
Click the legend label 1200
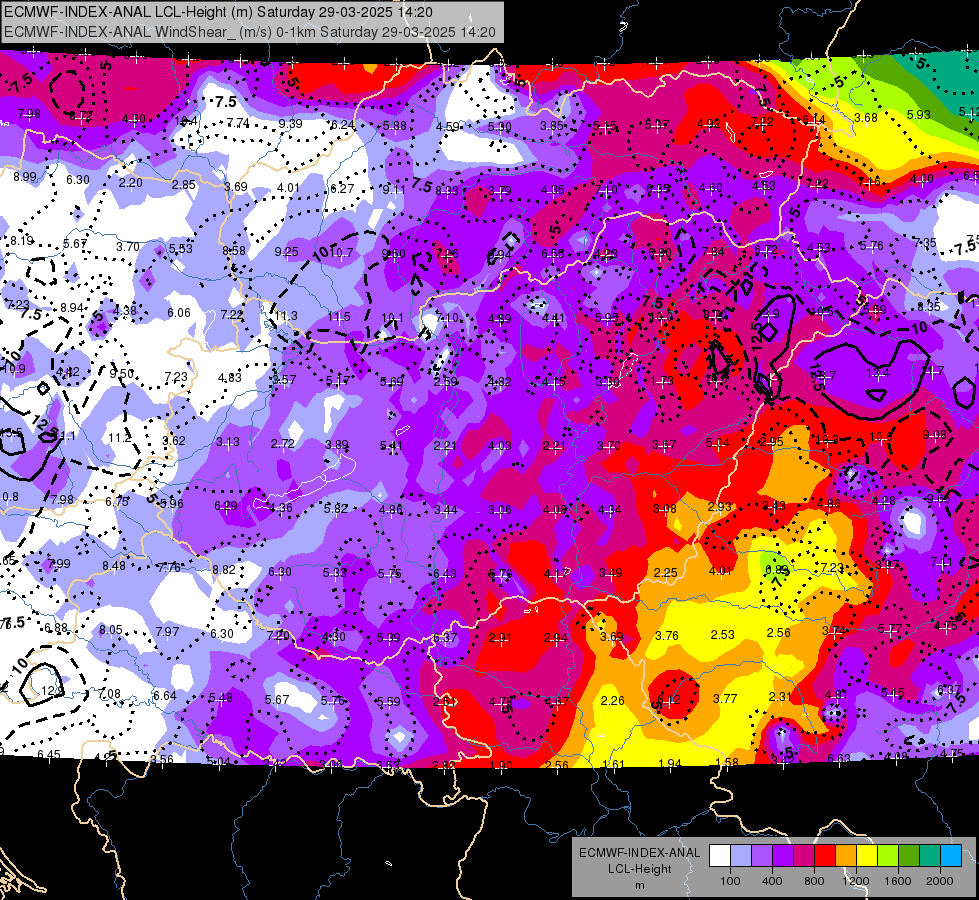[x=855, y=881]
